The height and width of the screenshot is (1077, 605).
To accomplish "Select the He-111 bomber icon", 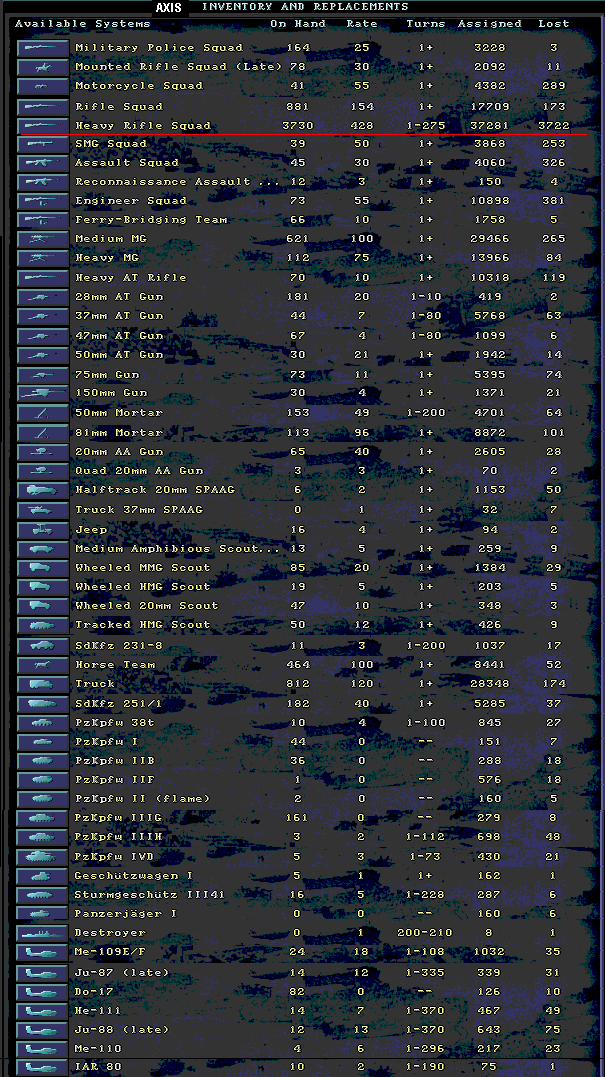I will pyautogui.click(x=43, y=1011).
